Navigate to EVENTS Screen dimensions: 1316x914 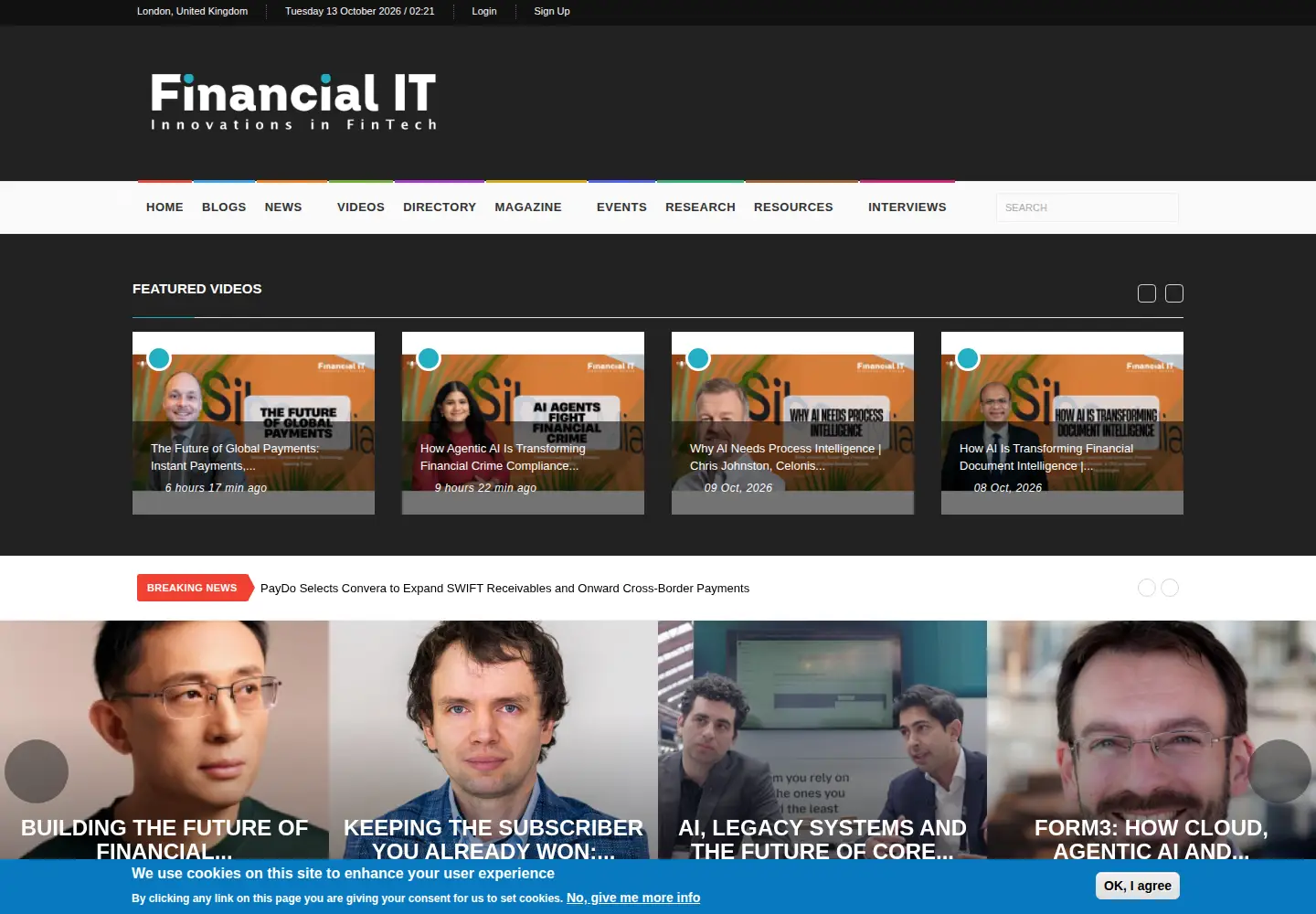tap(621, 207)
